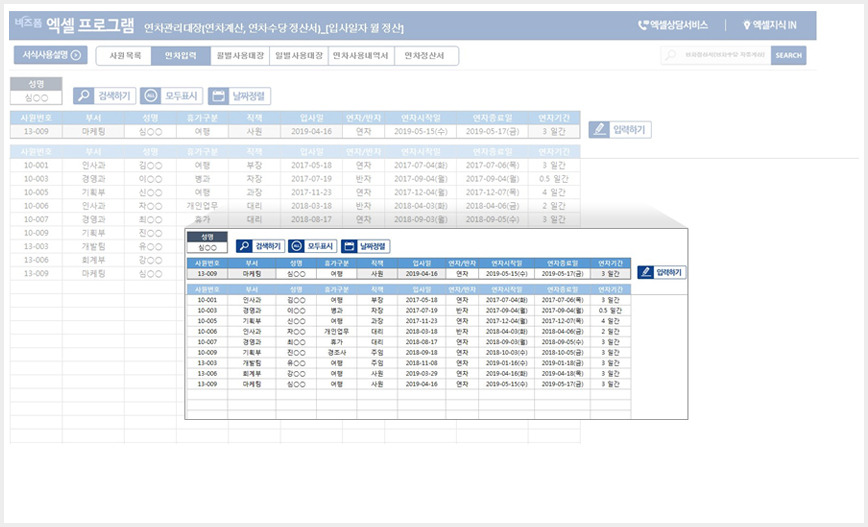Go to the 연차사용내역서 tab

[361, 56]
